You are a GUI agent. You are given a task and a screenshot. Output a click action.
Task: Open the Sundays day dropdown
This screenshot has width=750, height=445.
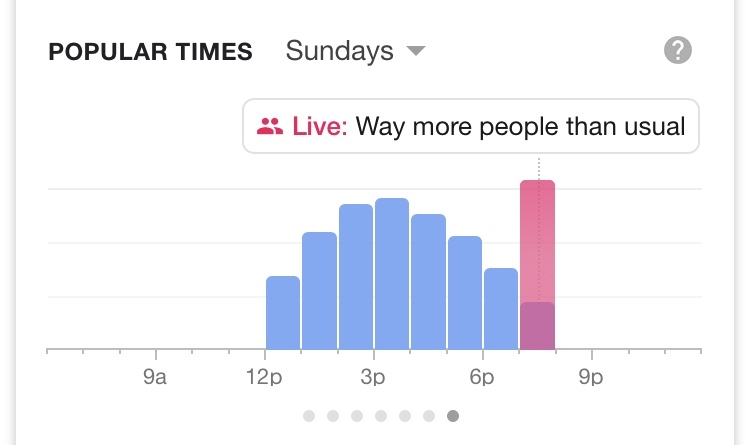pyautogui.click(x=355, y=50)
